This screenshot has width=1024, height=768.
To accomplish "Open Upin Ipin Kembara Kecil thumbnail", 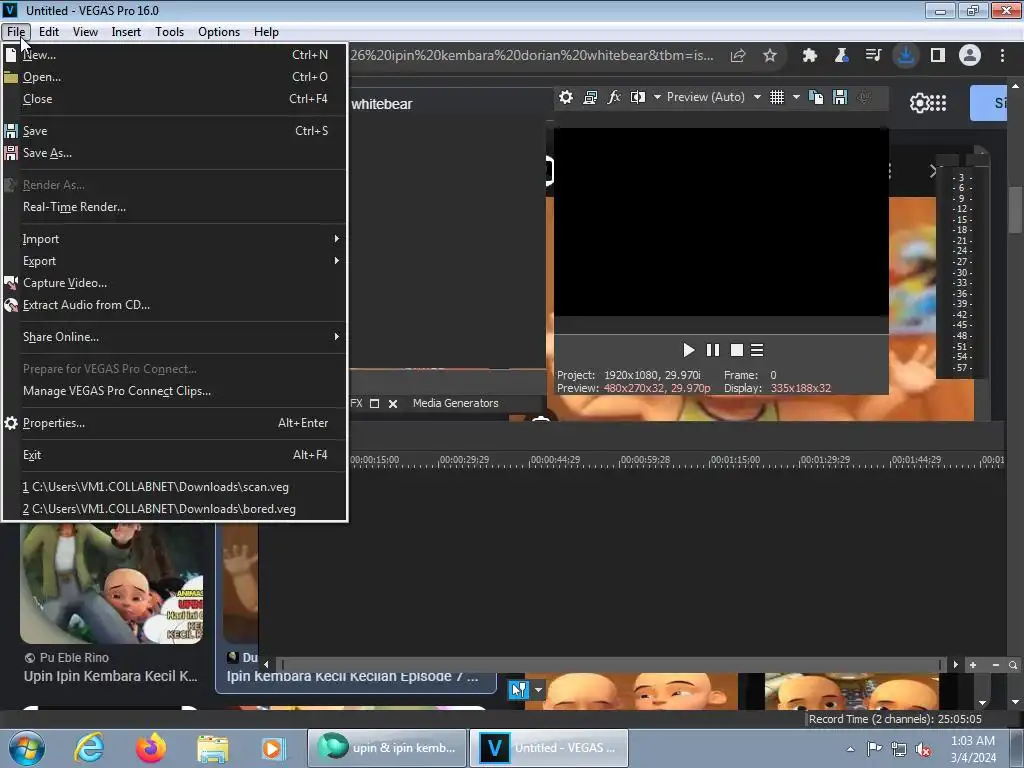I will tap(112, 583).
